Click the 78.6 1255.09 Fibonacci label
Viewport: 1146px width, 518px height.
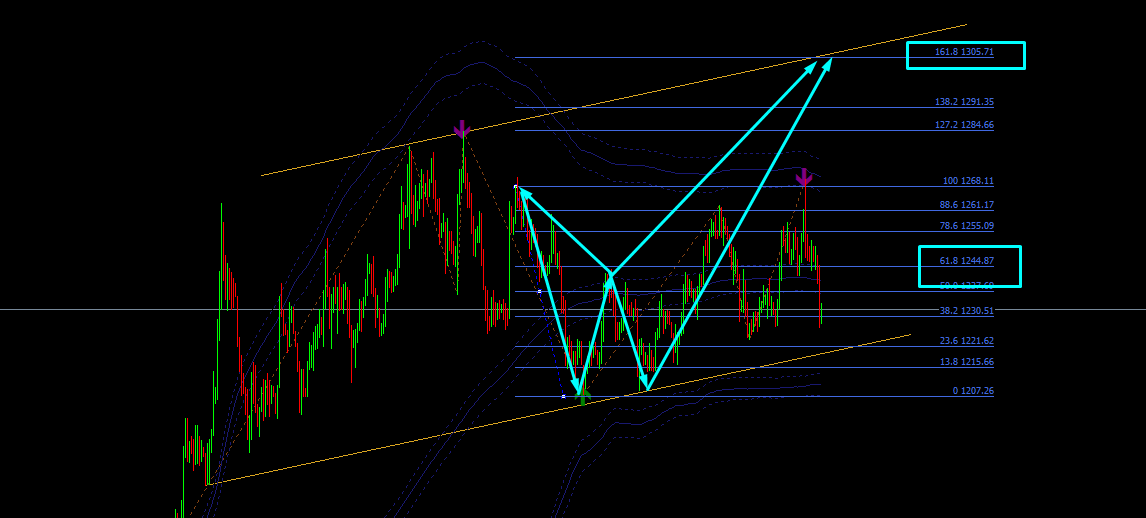coord(967,226)
